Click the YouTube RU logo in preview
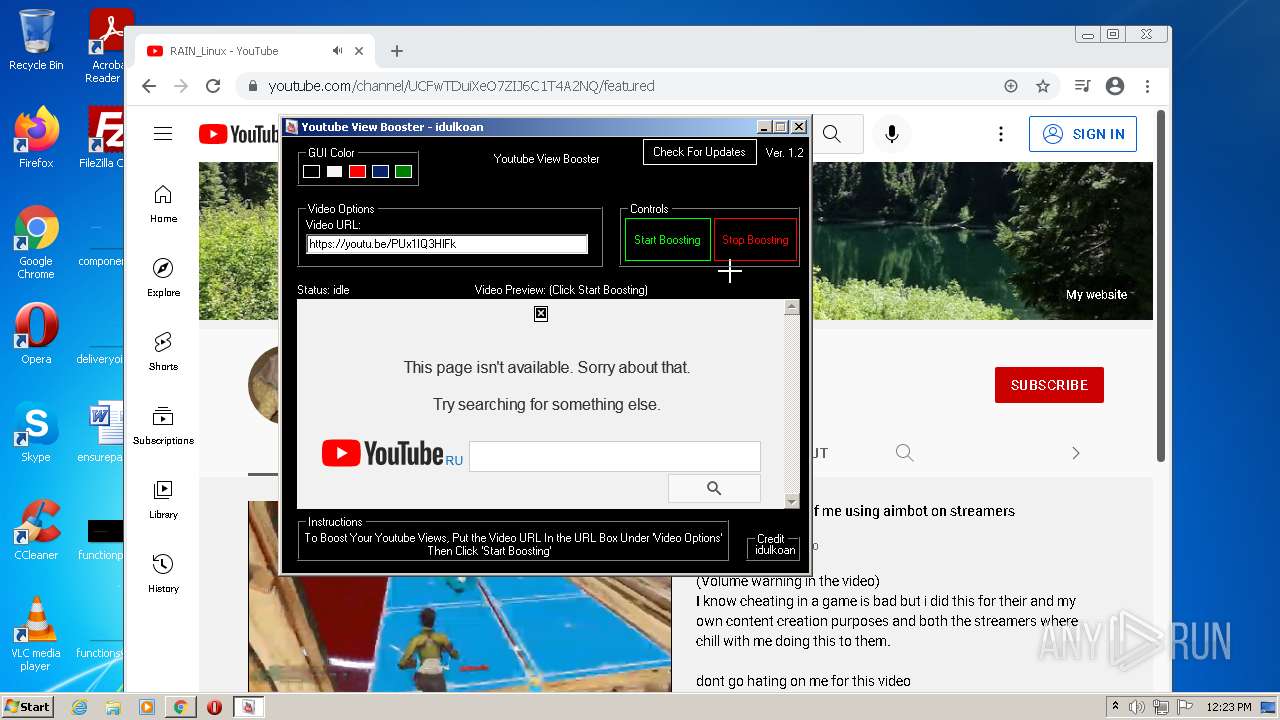Screen dimensions: 1280x720 click(x=392, y=454)
